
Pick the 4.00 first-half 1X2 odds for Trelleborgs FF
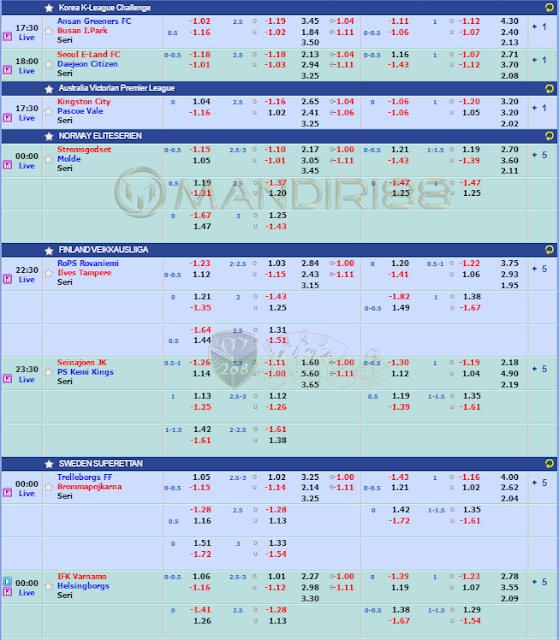(x=510, y=477)
